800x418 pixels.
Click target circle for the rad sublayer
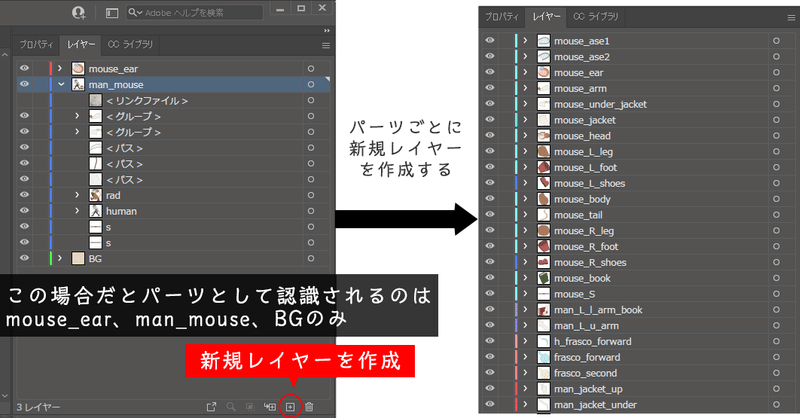[x=311, y=195]
